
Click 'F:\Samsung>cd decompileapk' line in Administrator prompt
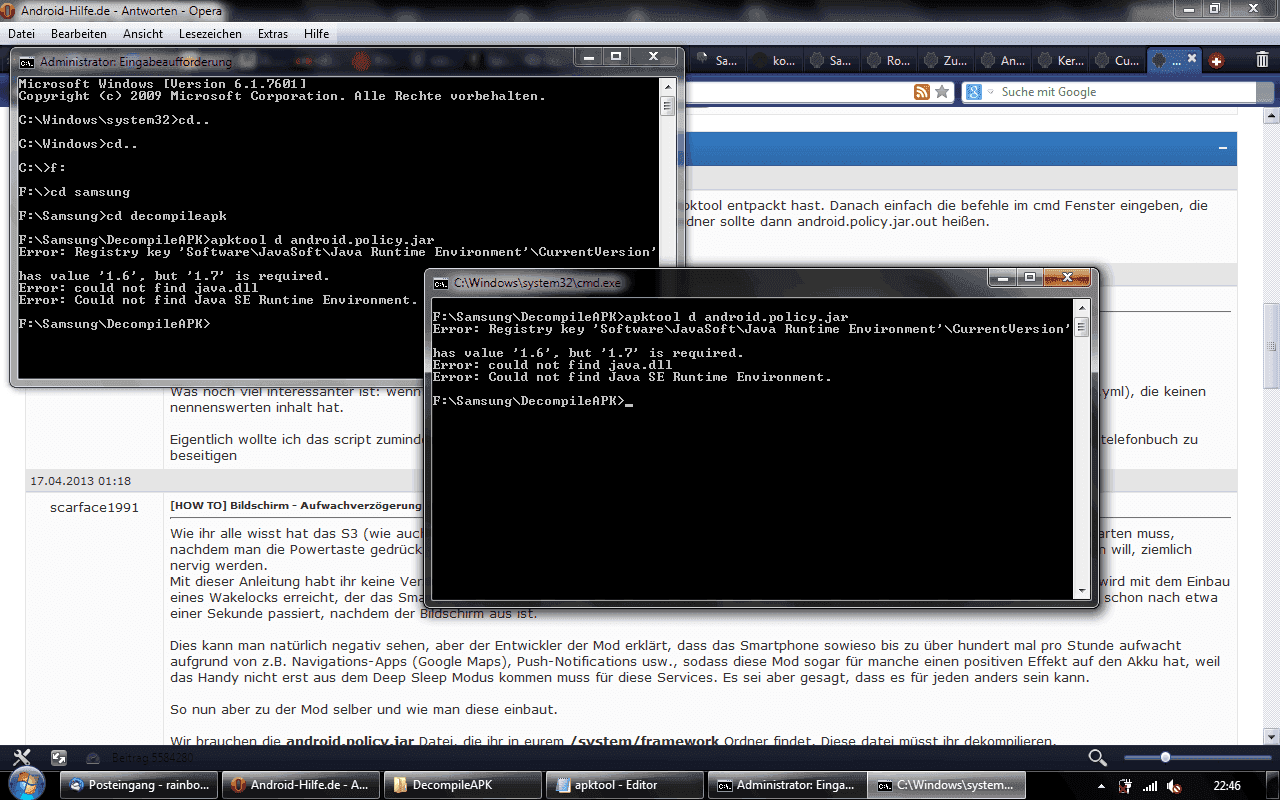[x=123, y=216]
